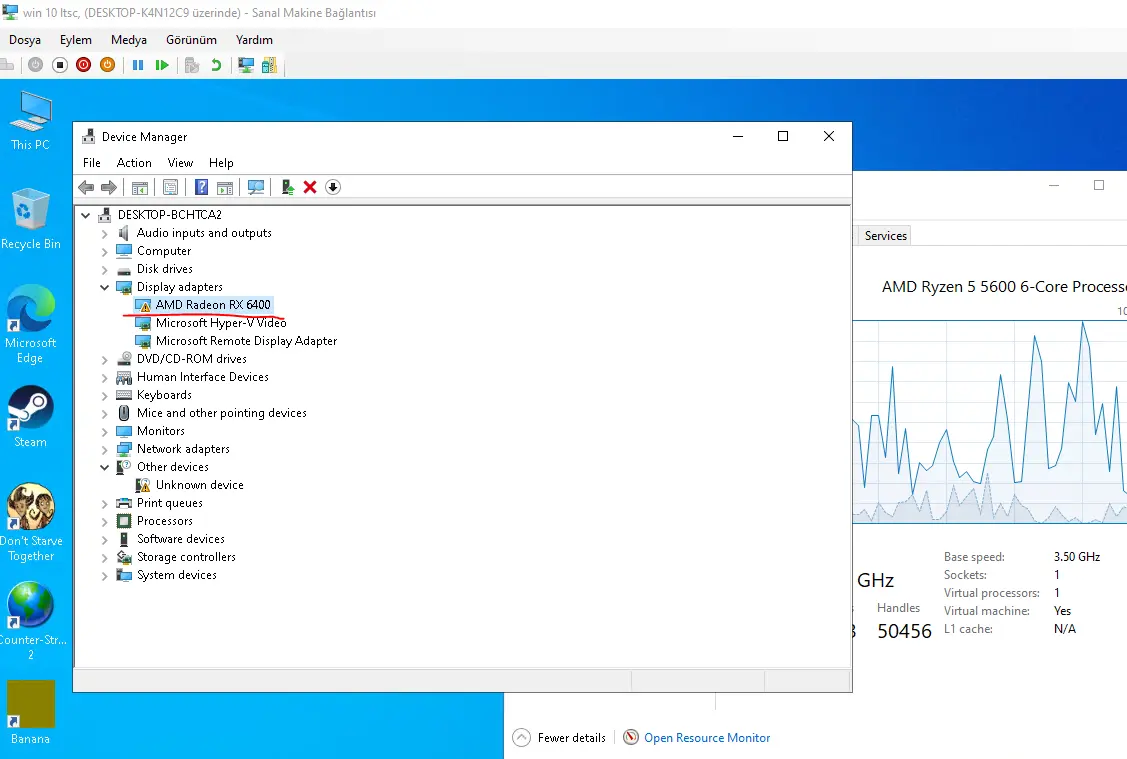Open the Görünüm menu
Viewport: 1127px width, 759px height.
pyautogui.click(x=191, y=40)
